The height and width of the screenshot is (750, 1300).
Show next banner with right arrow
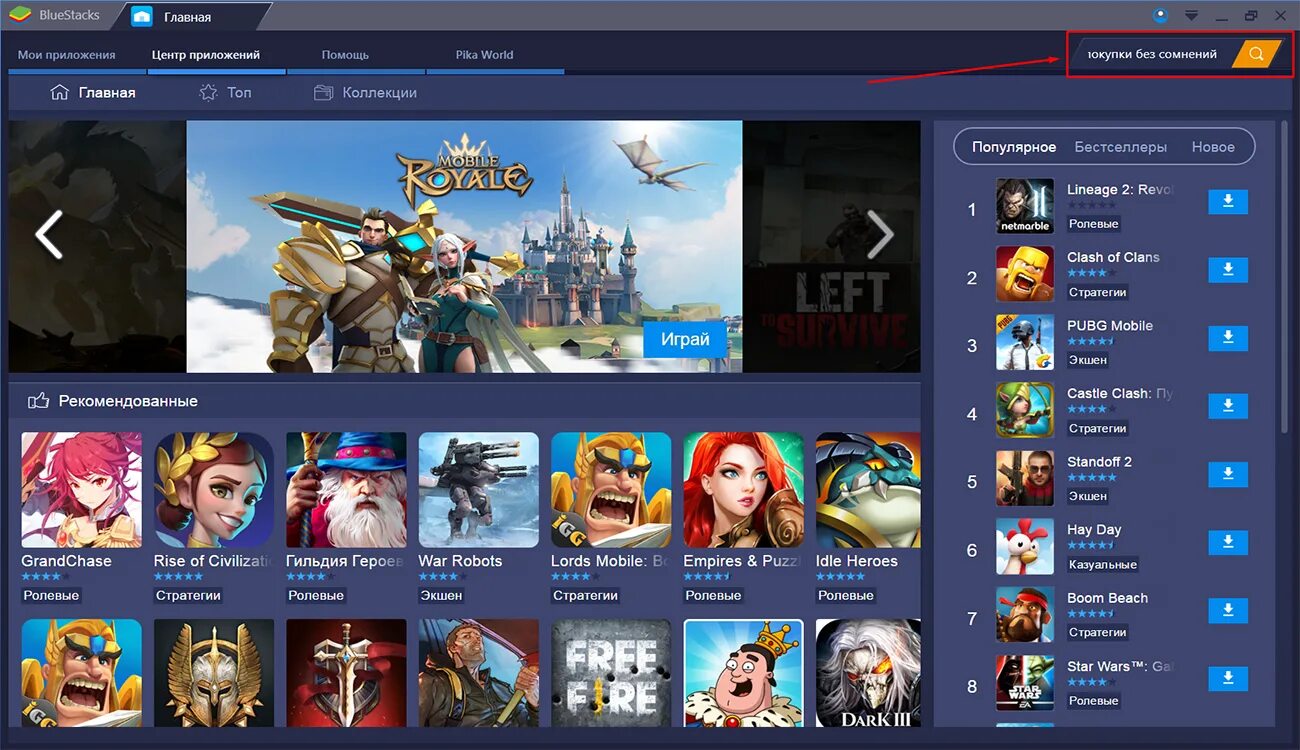(x=880, y=235)
